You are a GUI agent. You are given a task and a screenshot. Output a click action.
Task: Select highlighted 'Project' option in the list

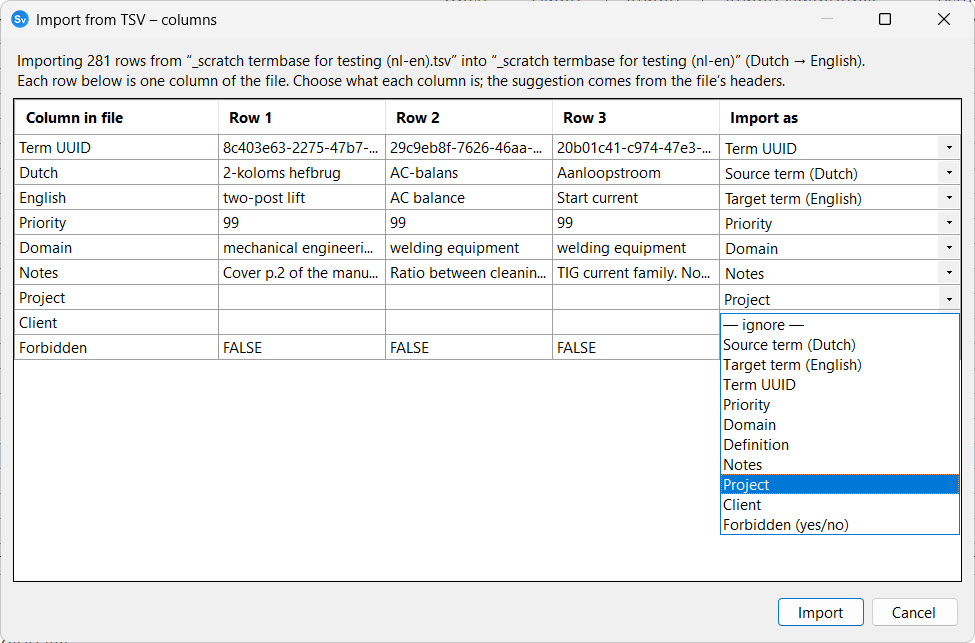pos(839,484)
